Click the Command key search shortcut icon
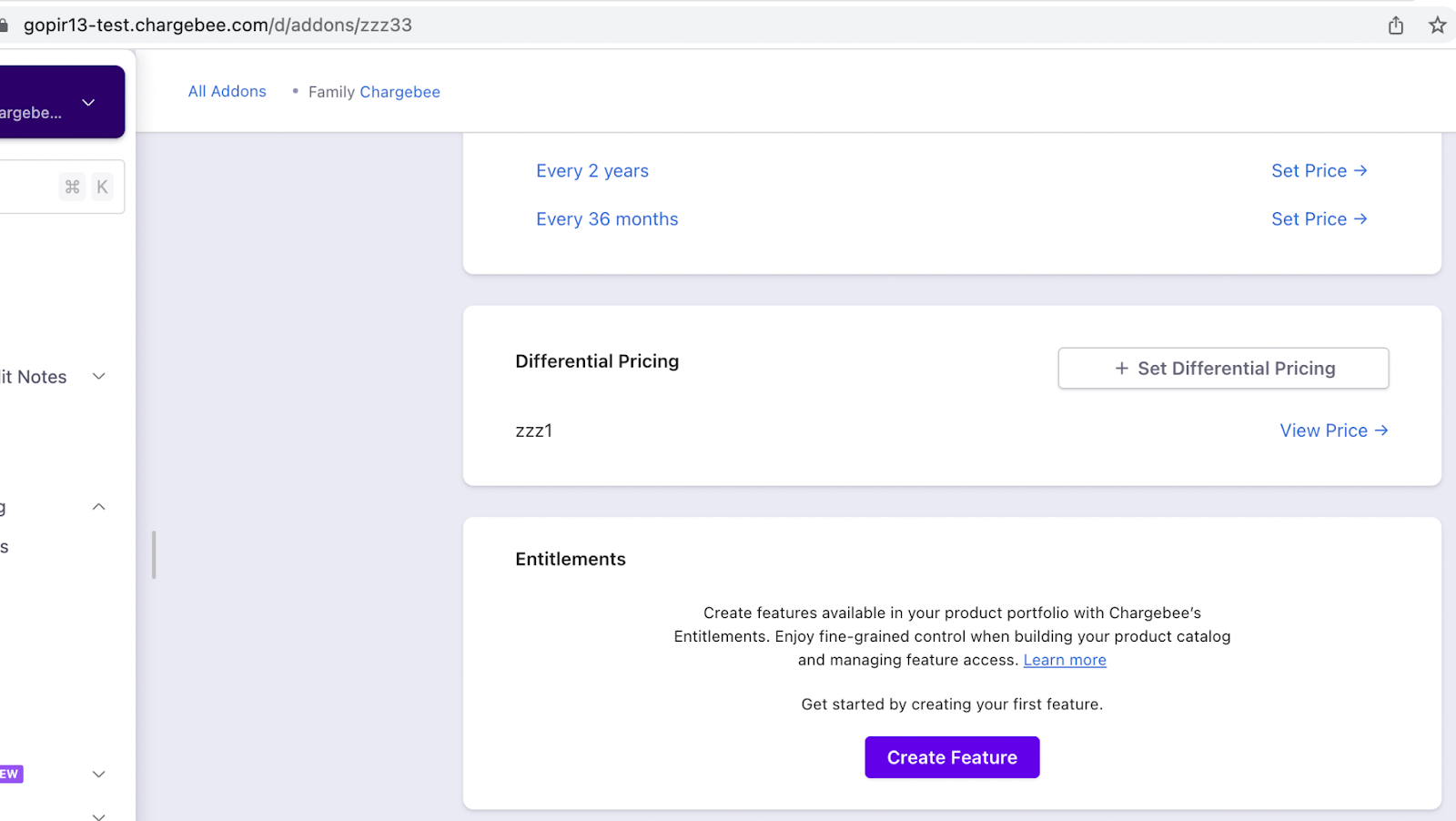 click(73, 187)
